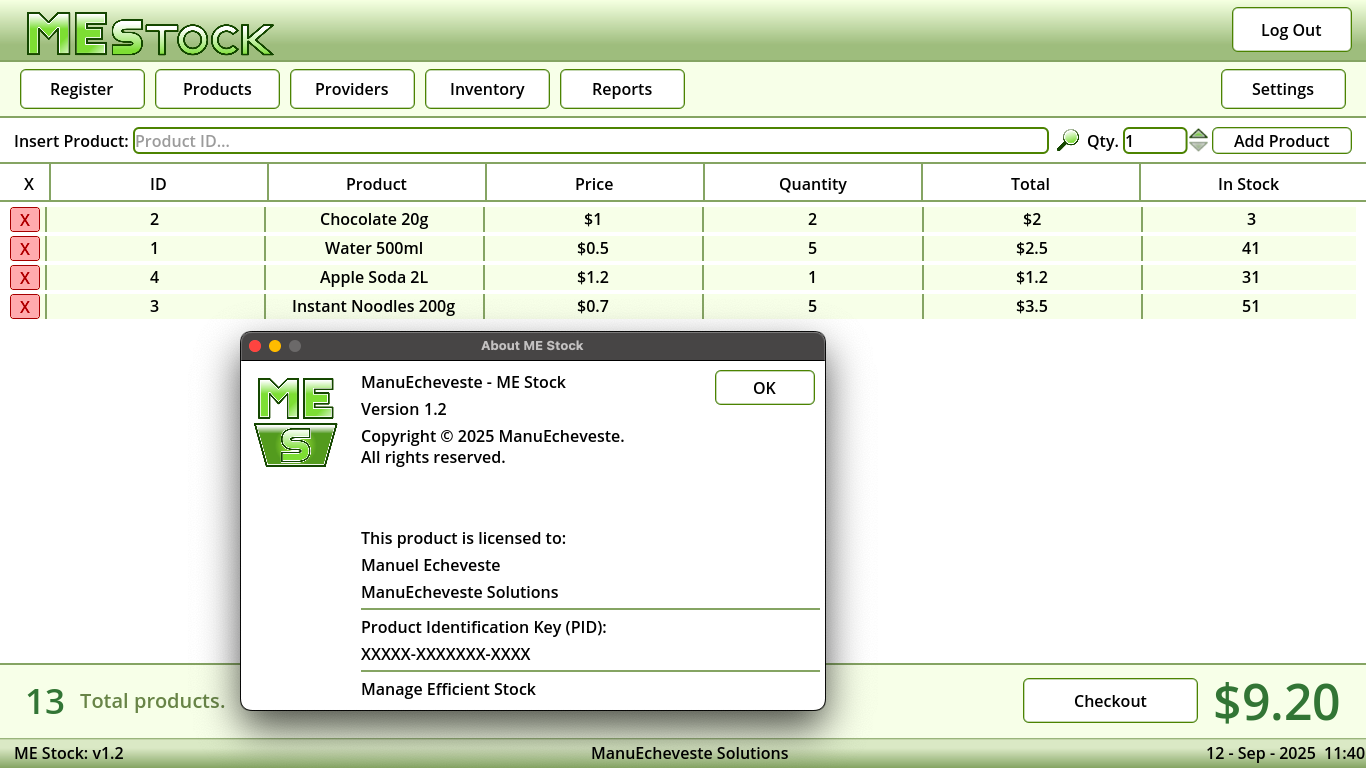
Task: Open the Settings page
Action: [x=1283, y=89]
